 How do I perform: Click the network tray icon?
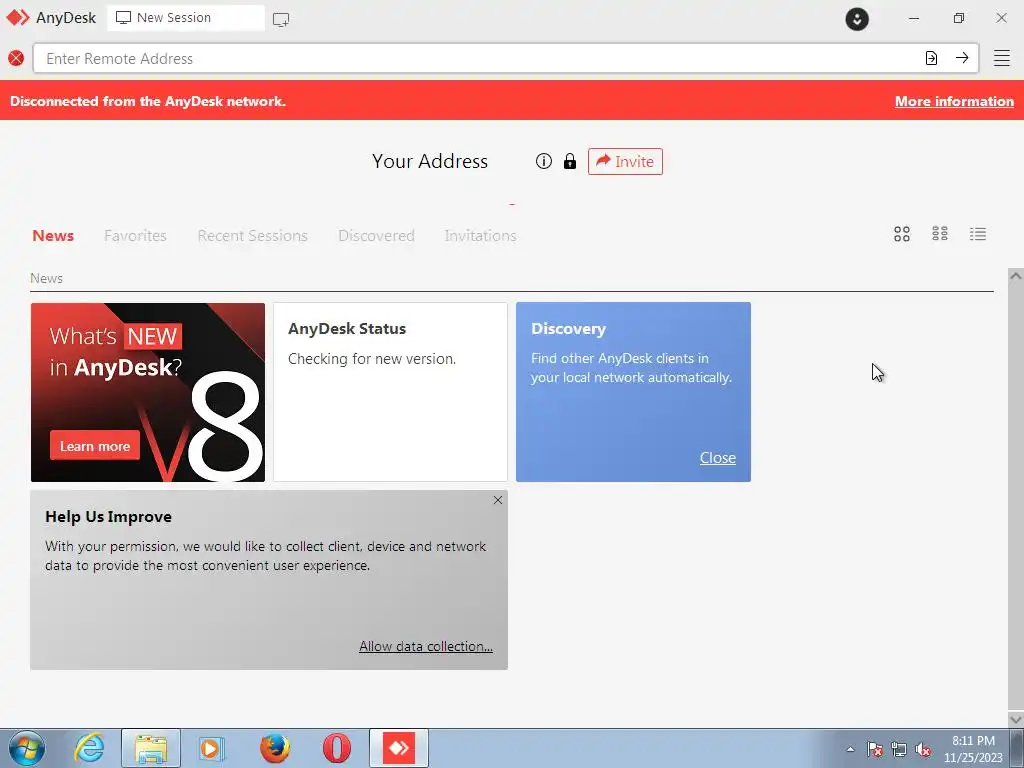899,749
